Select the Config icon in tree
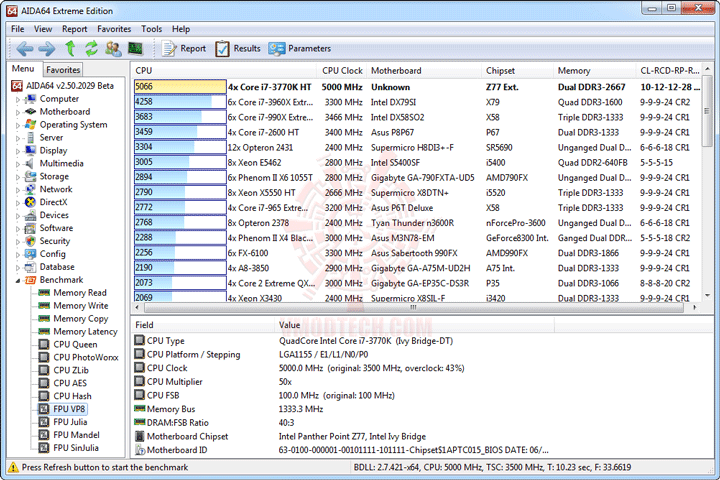The image size is (720, 480). pos(30,254)
